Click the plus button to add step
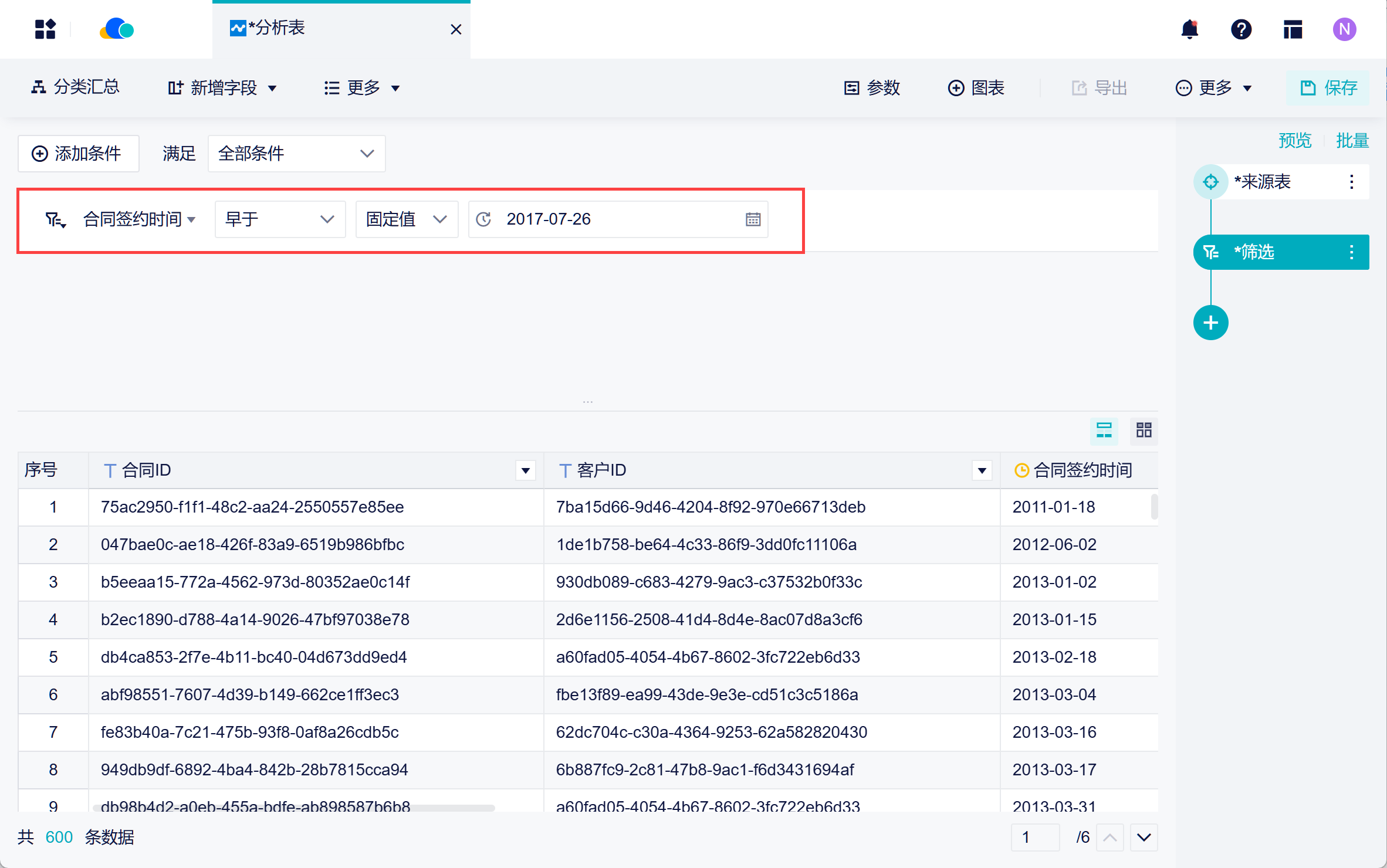Screen dimensions: 1387x868 point(1210,323)
